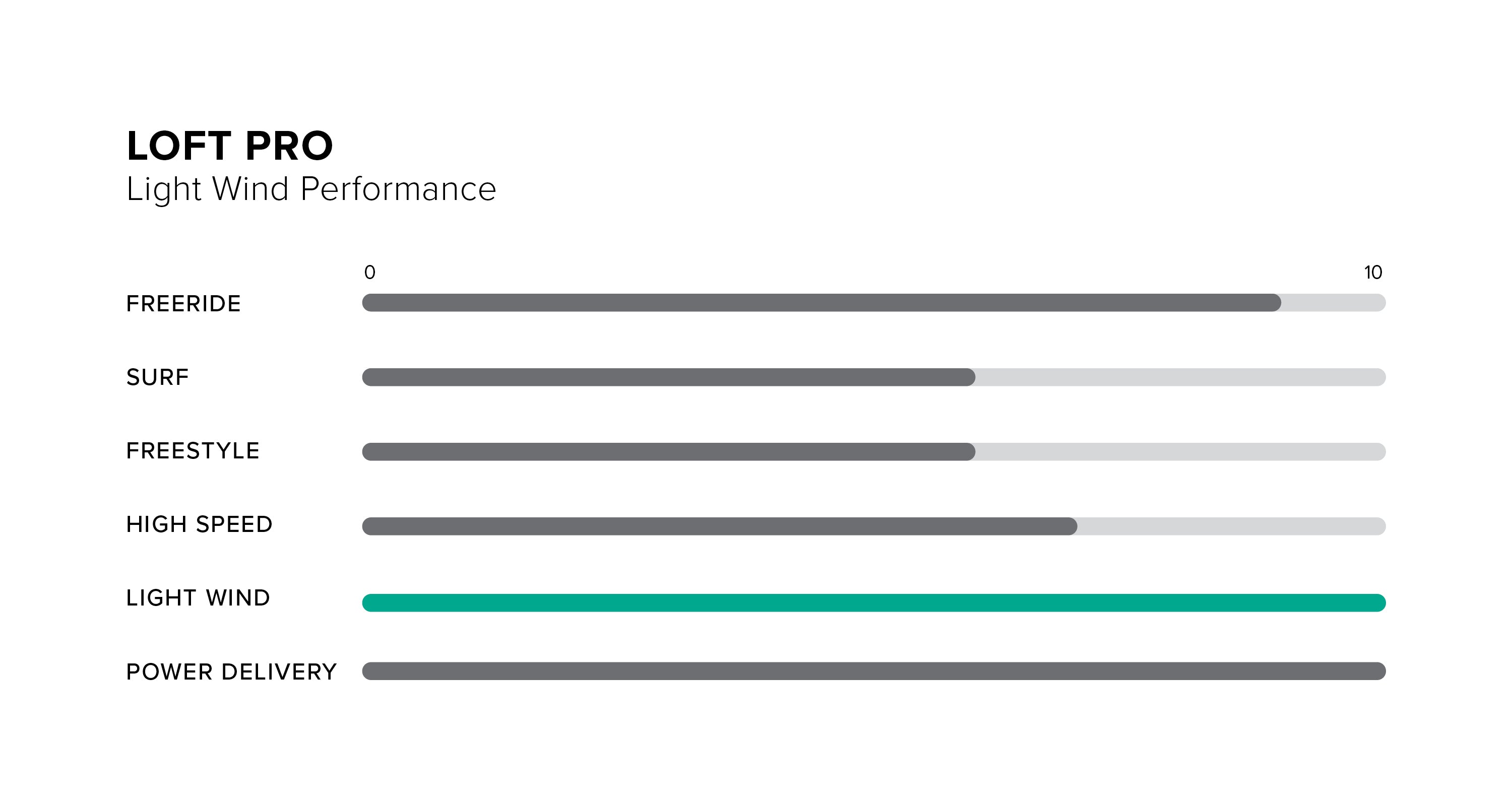Click the light unfilled part of SURF bar
Image resolution: width=1512 pixels, height=806 pixels.
coord(1180,377)
